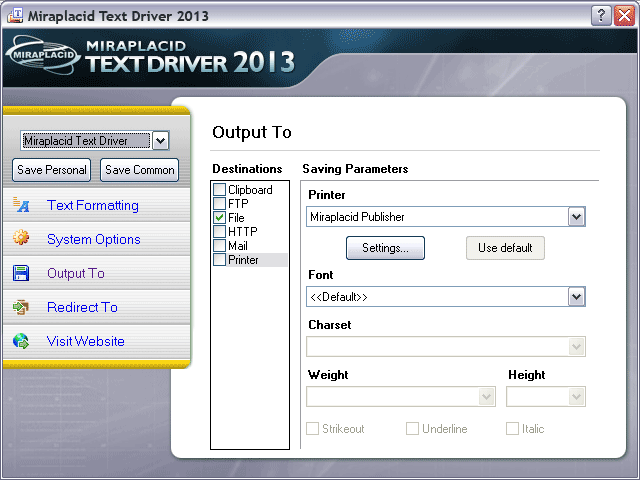Click the title bar application icon
640x480 pixels.
tap(15, 16)
